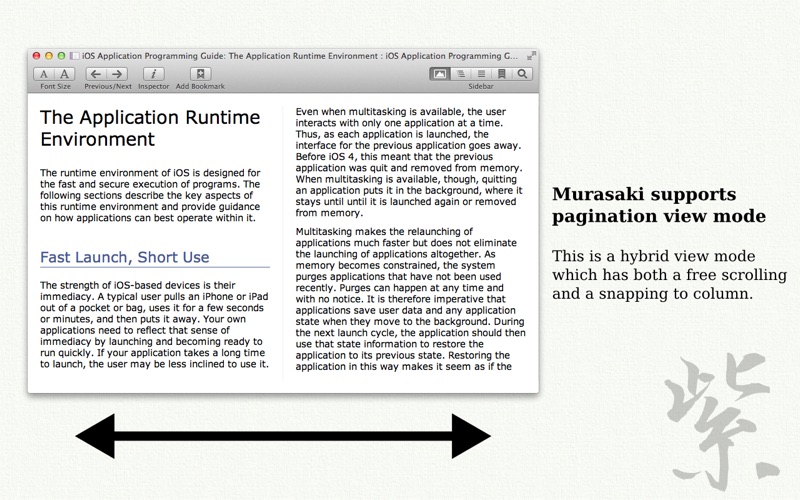Click the 'Fast Launch, Short Use' heading
This screenshot has height=500, width=800.
(x=125, y=257)
